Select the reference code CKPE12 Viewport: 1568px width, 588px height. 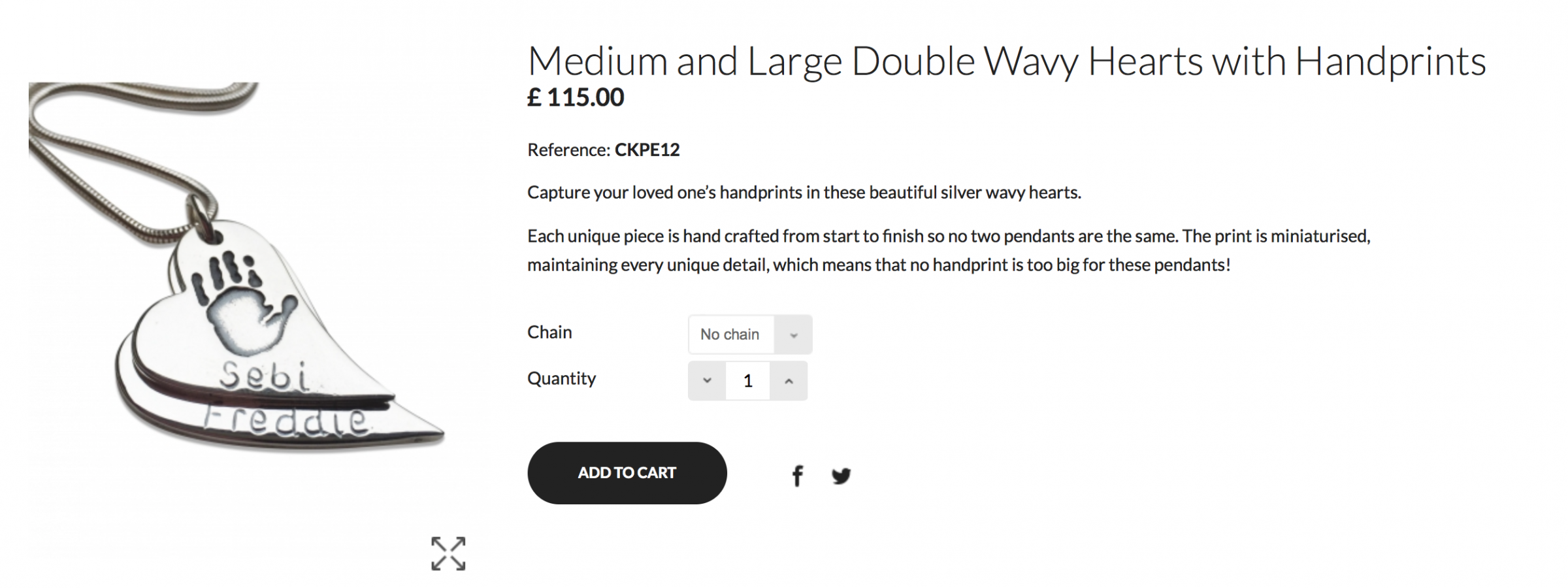pos(647,150)
